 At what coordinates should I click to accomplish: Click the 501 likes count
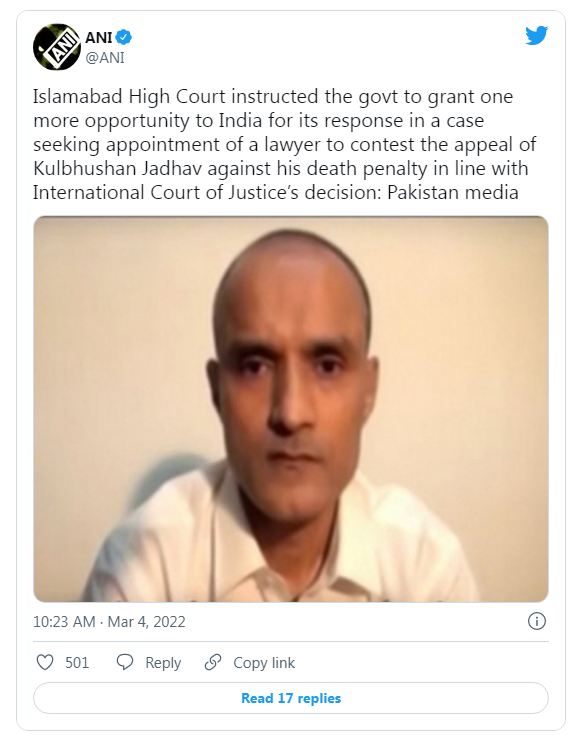pyautogui.click(x=77, y=663)
